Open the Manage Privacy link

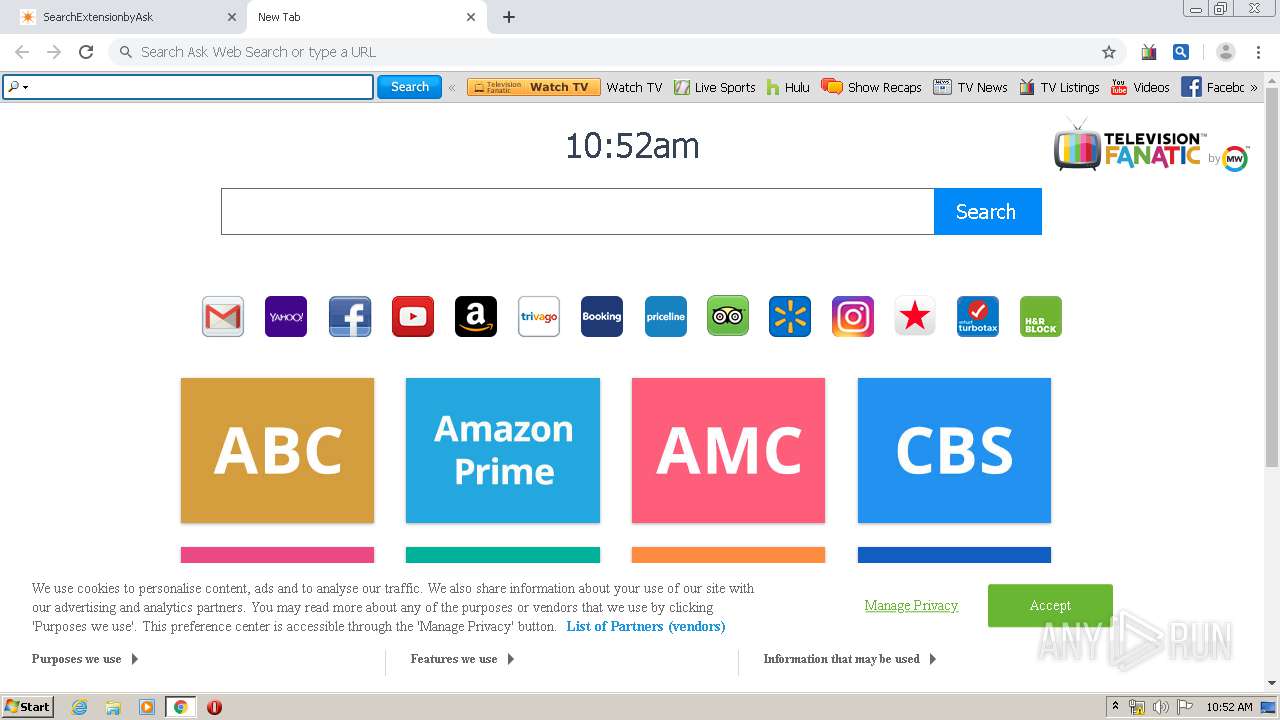coord(911,605)
